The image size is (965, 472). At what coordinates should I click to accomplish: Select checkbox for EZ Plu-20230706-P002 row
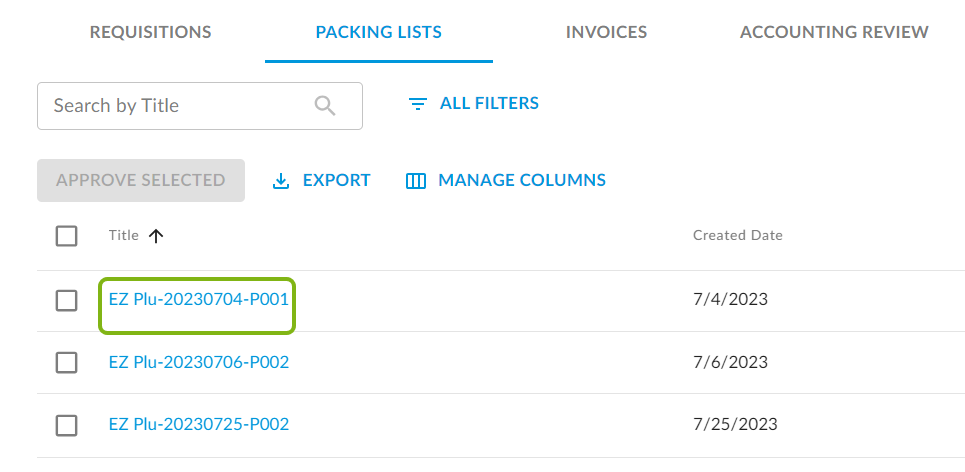click(x=66, y=363)
